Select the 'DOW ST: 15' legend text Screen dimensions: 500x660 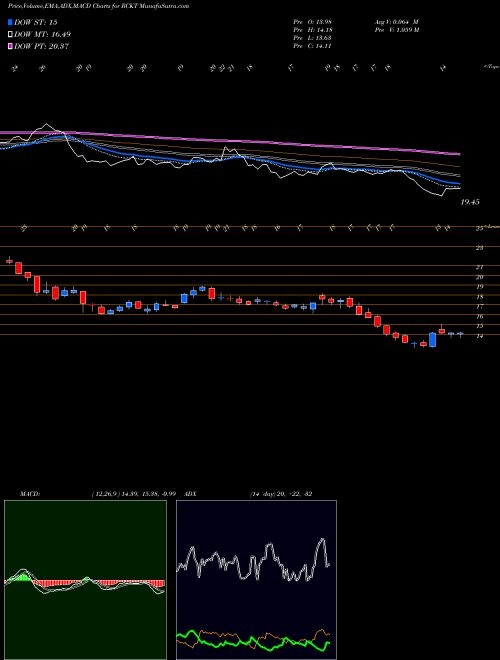(x=36, y=22)
